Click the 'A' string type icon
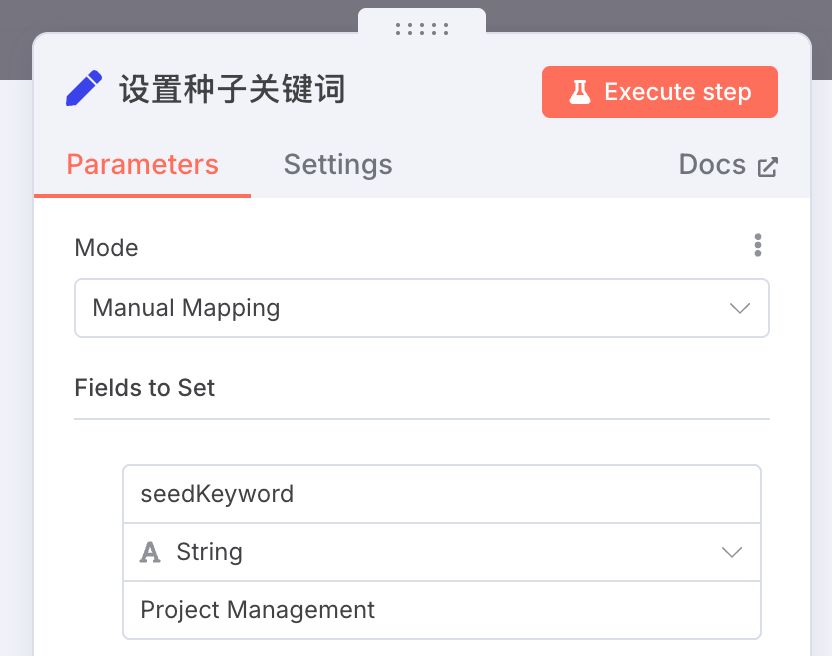 pyautogui.click(x=150, y=552)
